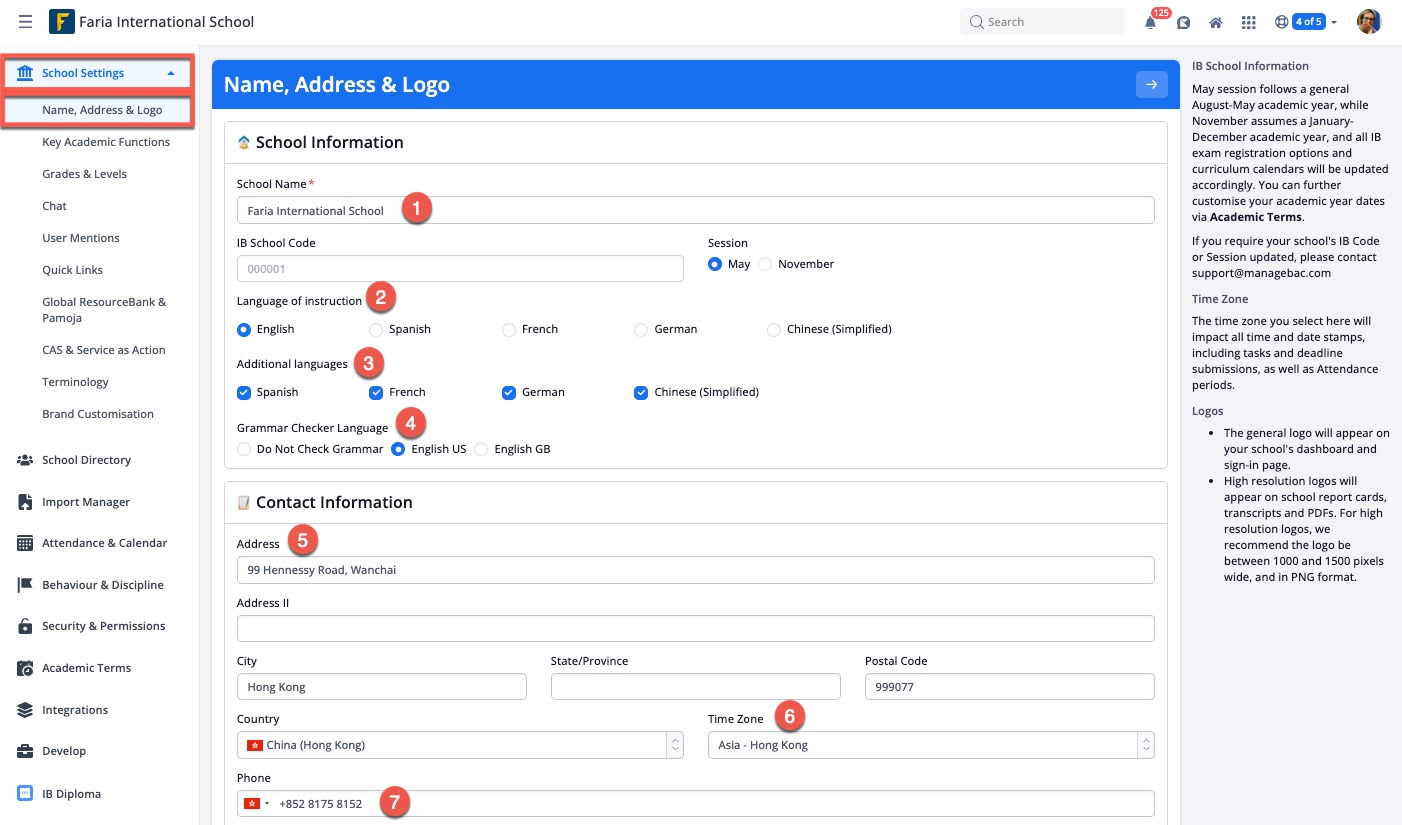Select Name, Address & Logo menu item
The height and width of the screenshot is (825, 1402).
click(x=102, y=110)
